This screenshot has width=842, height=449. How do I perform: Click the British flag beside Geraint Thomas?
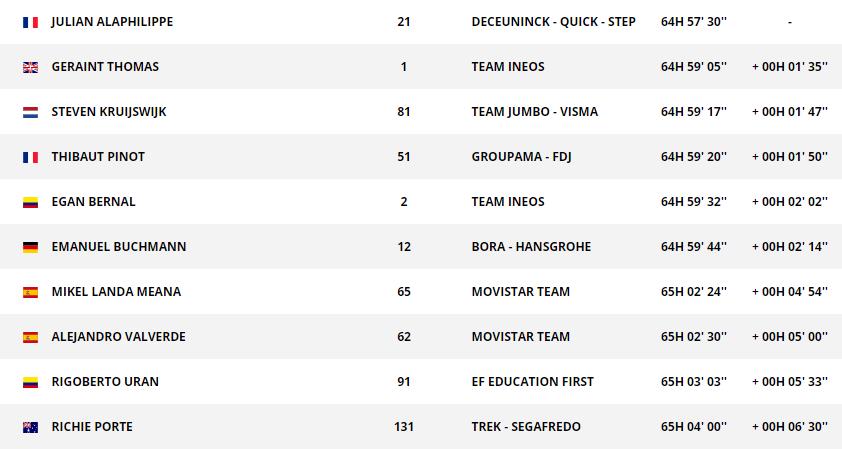[30, 67]
